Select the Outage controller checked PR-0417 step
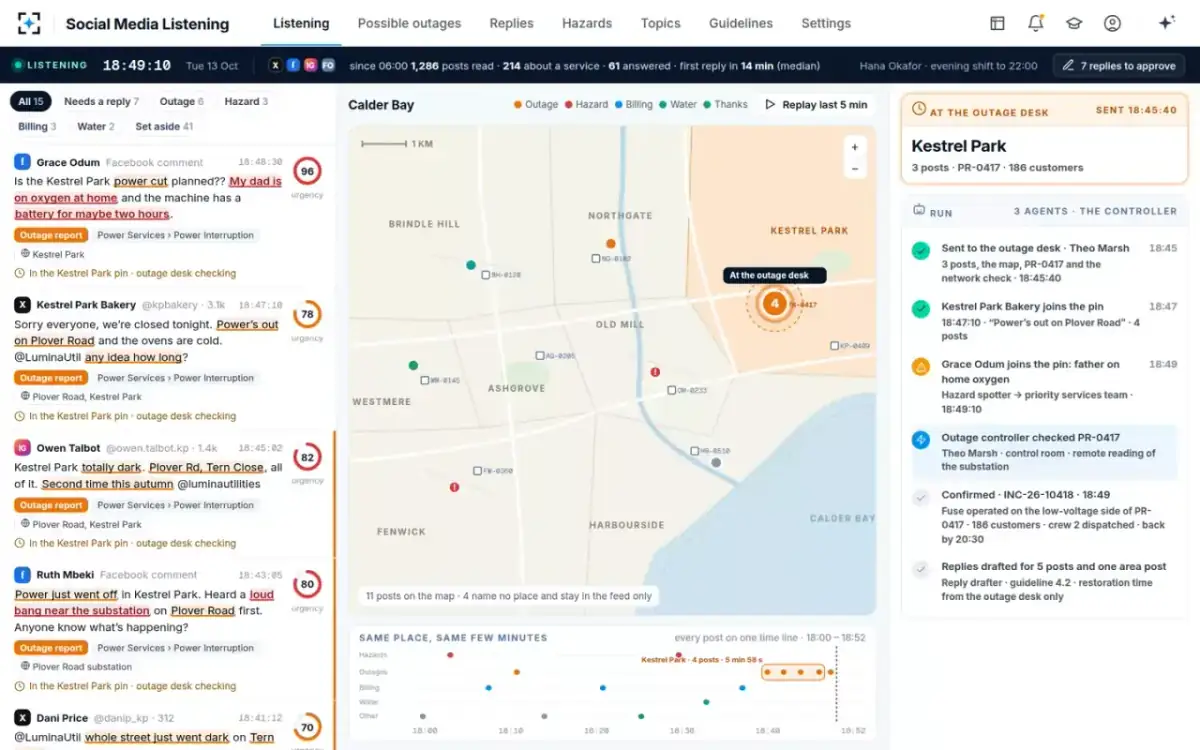1200x750 pixels. coord(1045,452)
